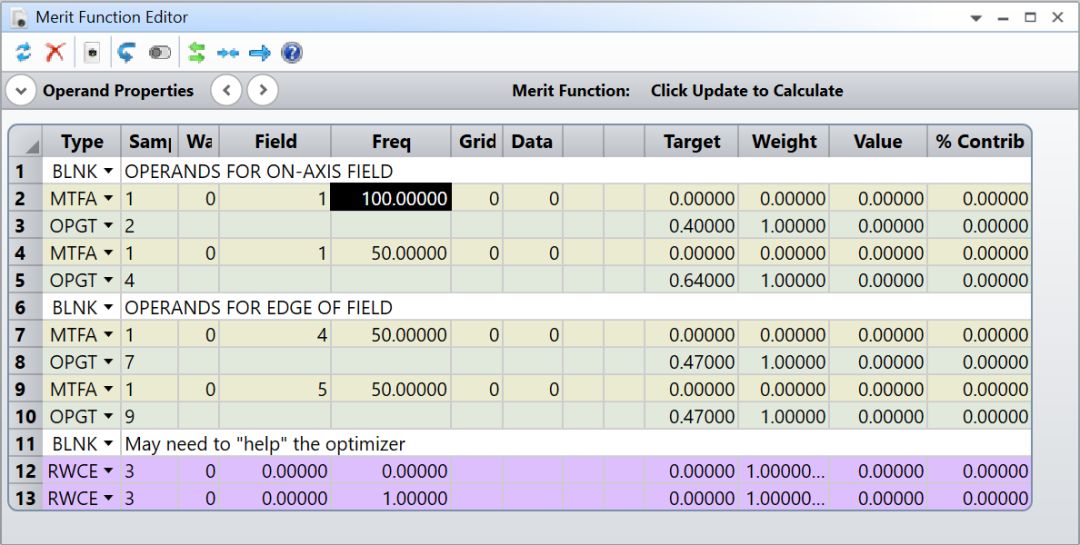
Task: Go to previous operand with left chevron
Action: pyautogui.click(x=227, y=91)
